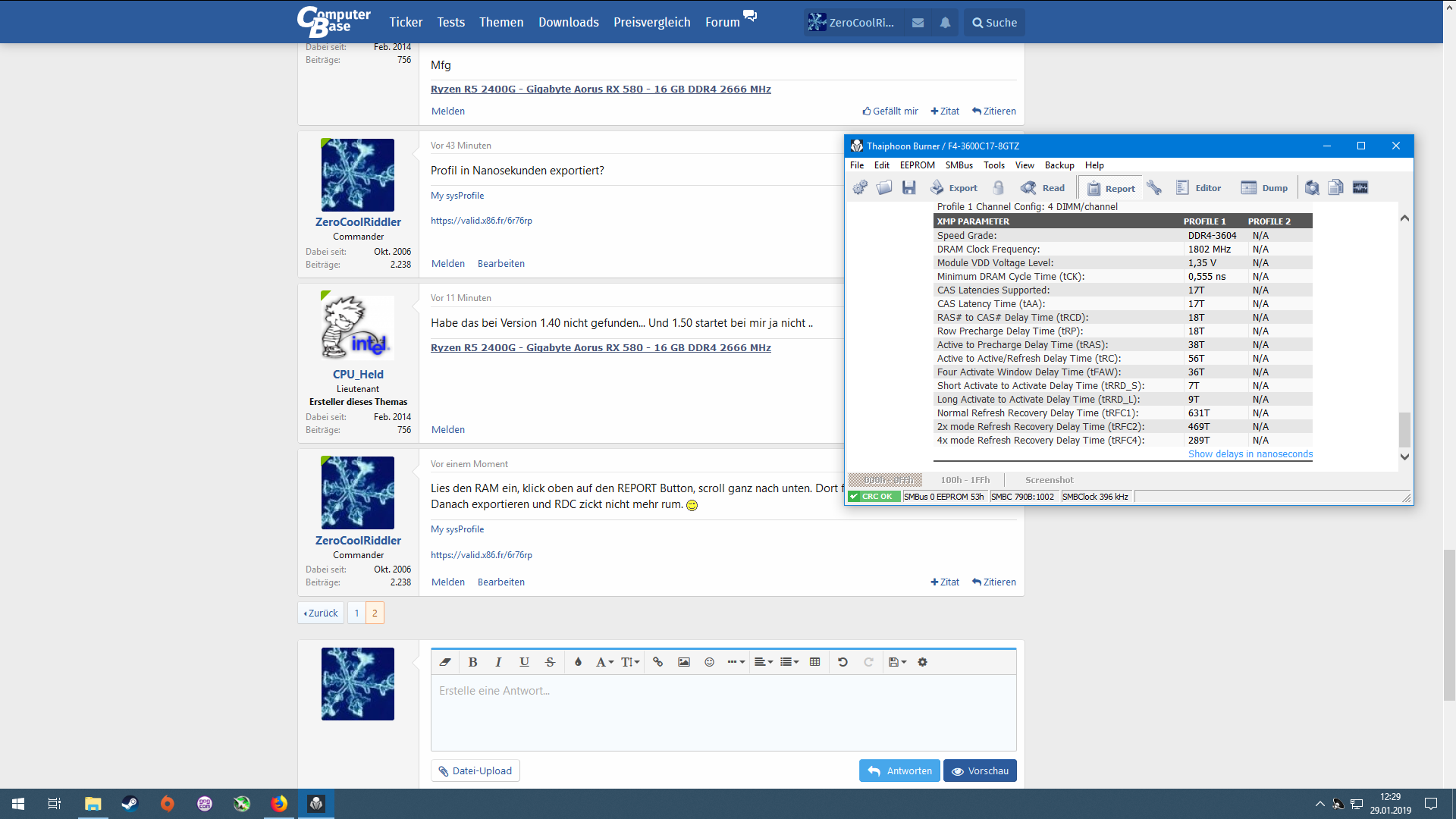Insert an image into the forum reply
The image size is (1456, 819).
[683, 662]
